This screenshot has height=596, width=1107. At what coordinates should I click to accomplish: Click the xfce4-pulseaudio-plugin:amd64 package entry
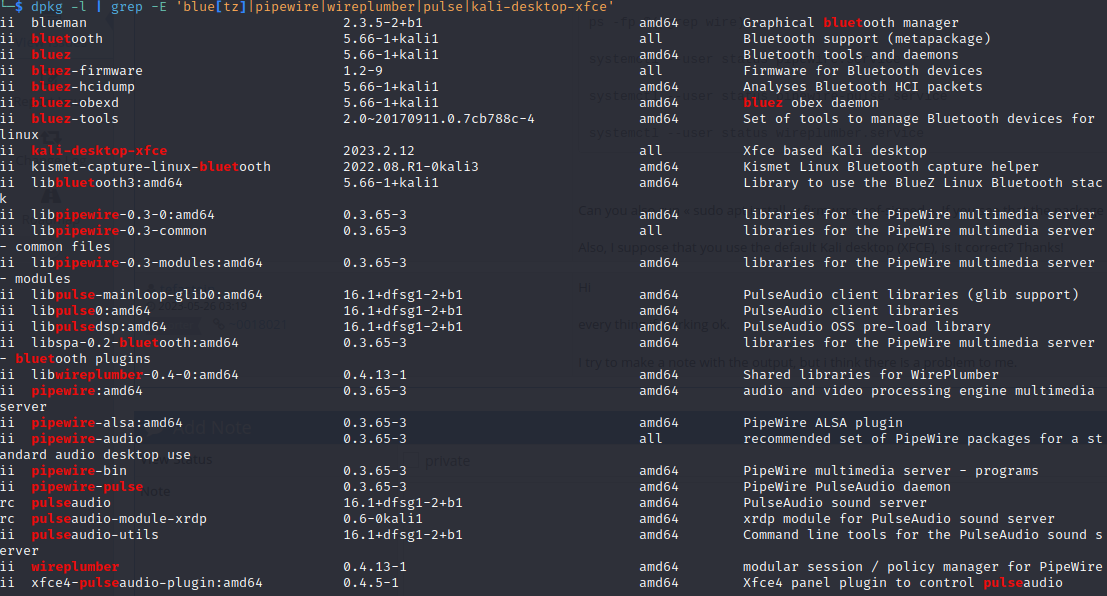[x=147, y=582]
